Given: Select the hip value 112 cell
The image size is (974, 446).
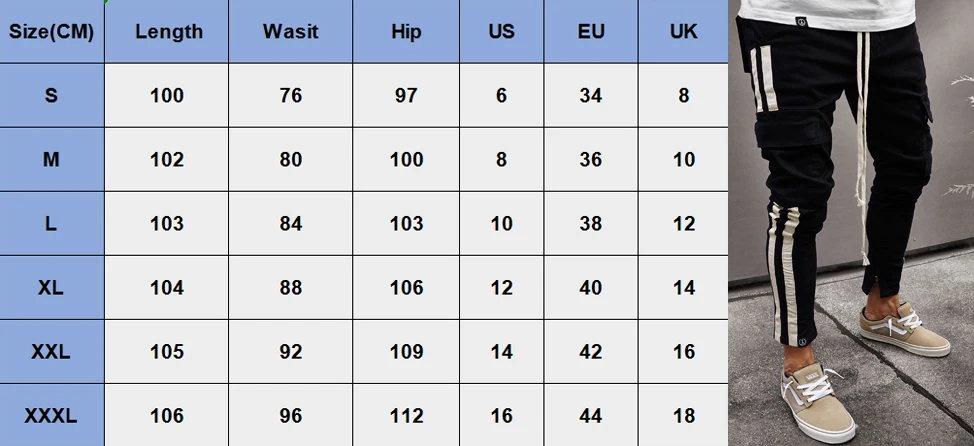Looking at the screenshot, I should coord(406,415).
